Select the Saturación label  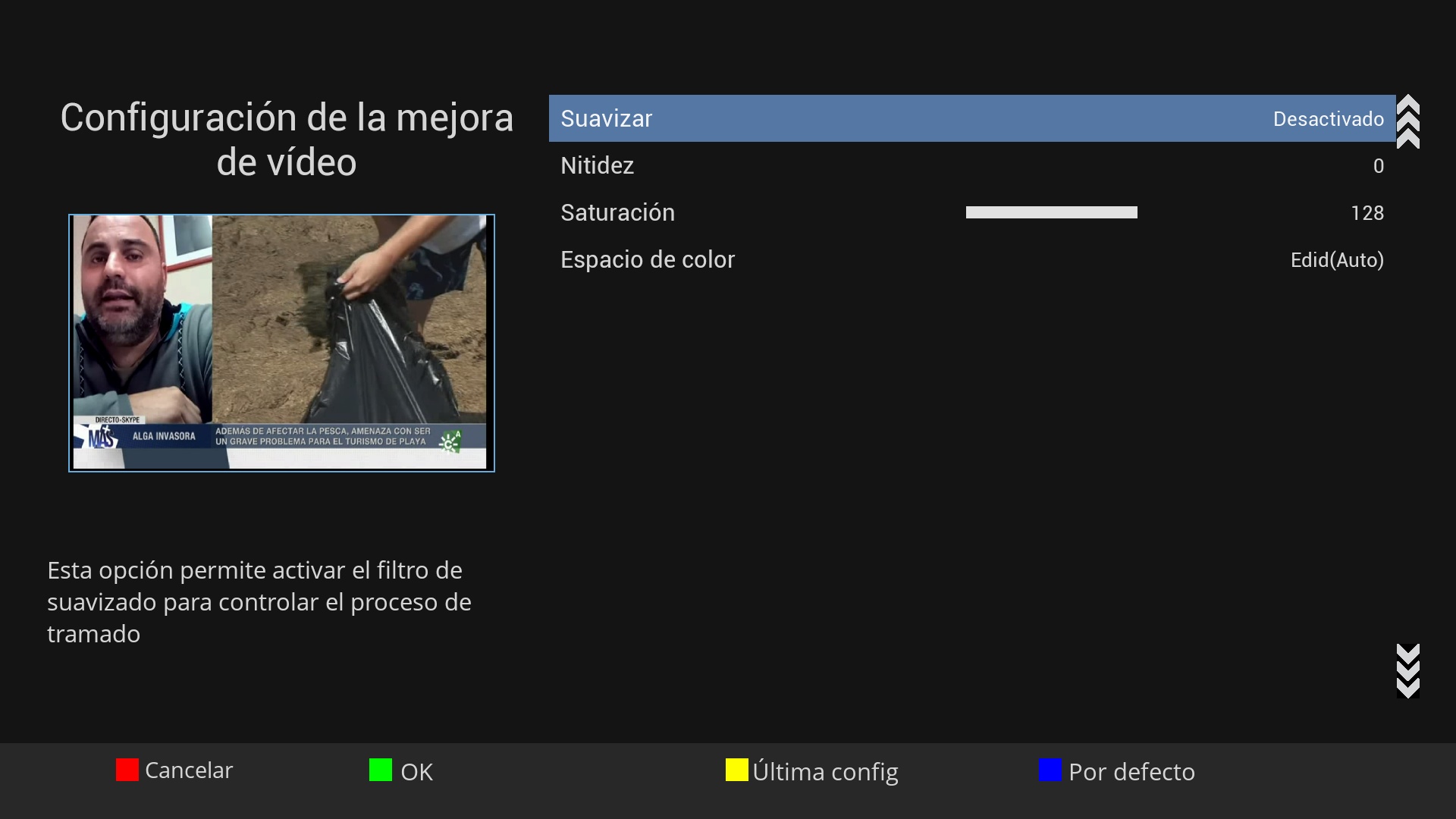coord(617,212)
